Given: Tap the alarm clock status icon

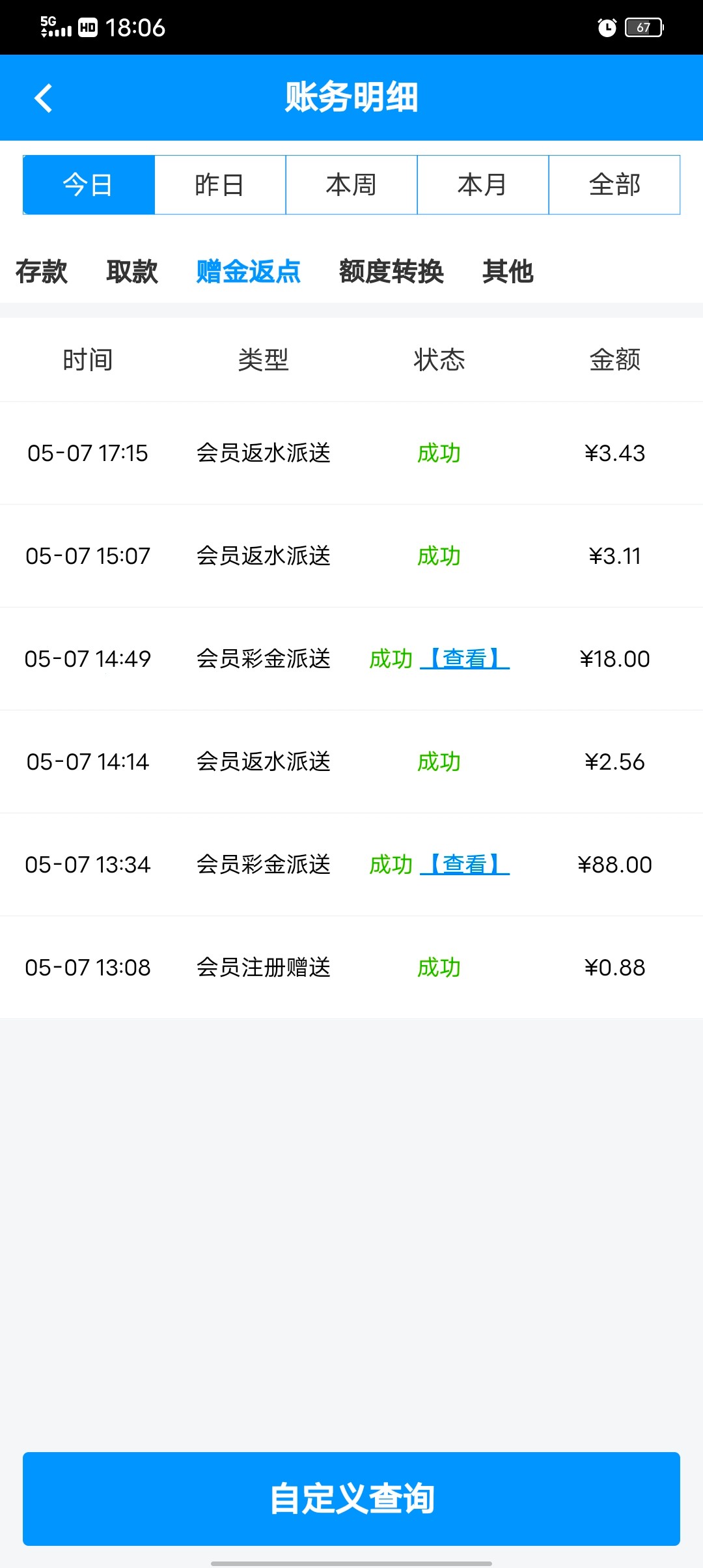Looking at the screenshot, I should [x=607, y=27].
